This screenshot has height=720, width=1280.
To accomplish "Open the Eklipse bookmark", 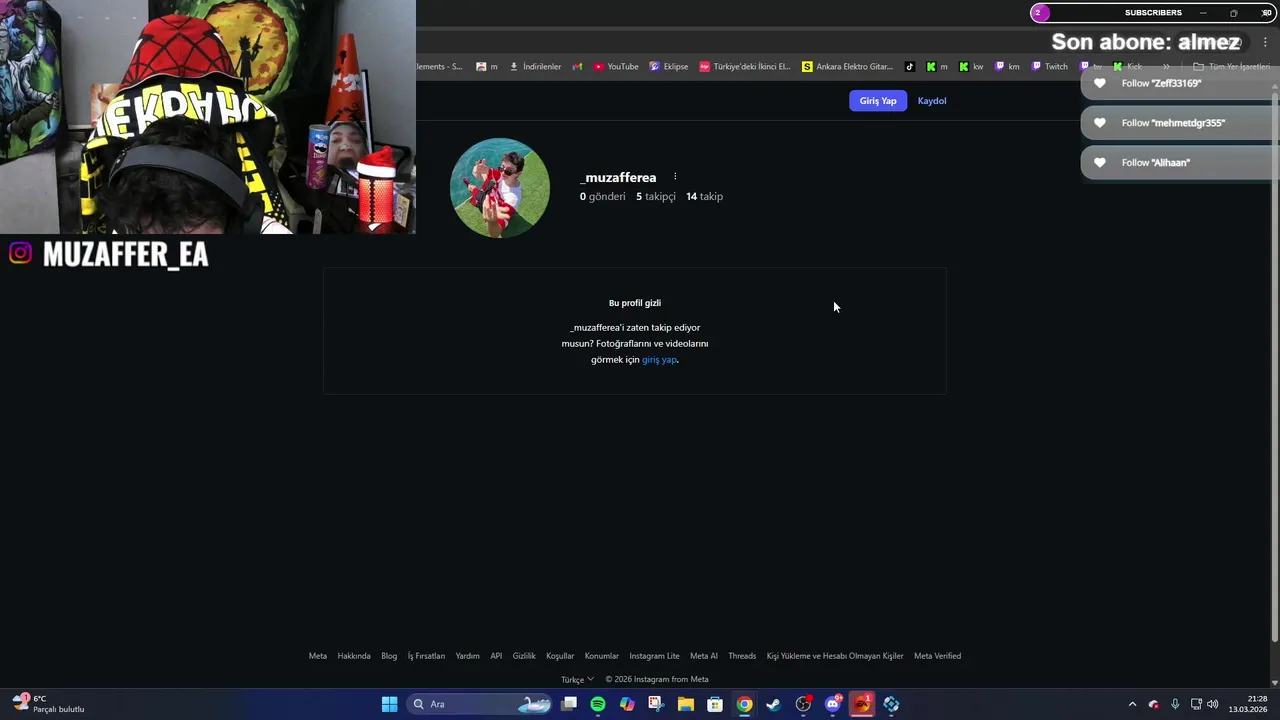I will tap(669, 67).
